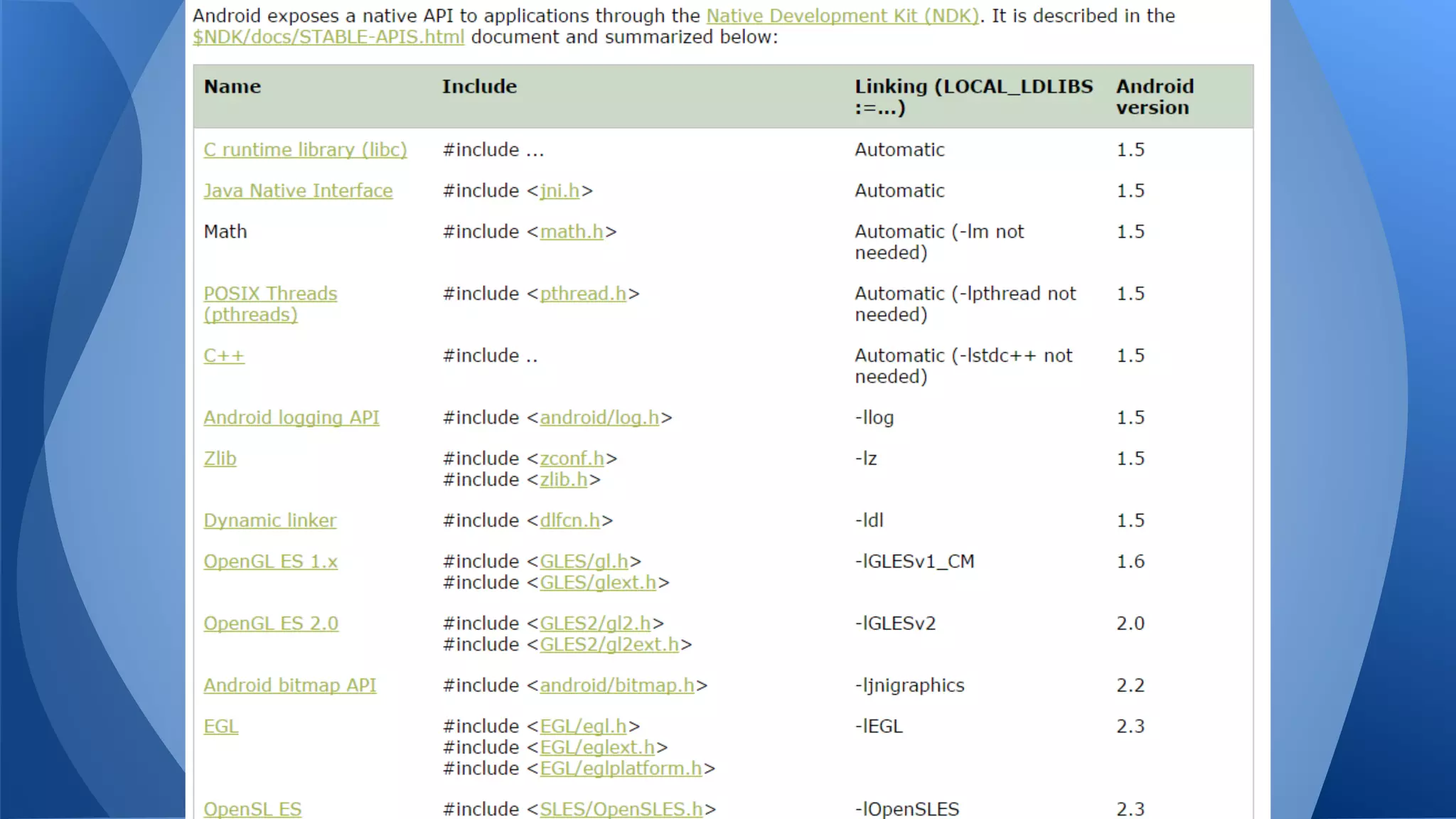Viewport: 1456px width, 819px height.
Task: Select version 2.2 in Android bitmap row
Action: tap(1130, 686)
